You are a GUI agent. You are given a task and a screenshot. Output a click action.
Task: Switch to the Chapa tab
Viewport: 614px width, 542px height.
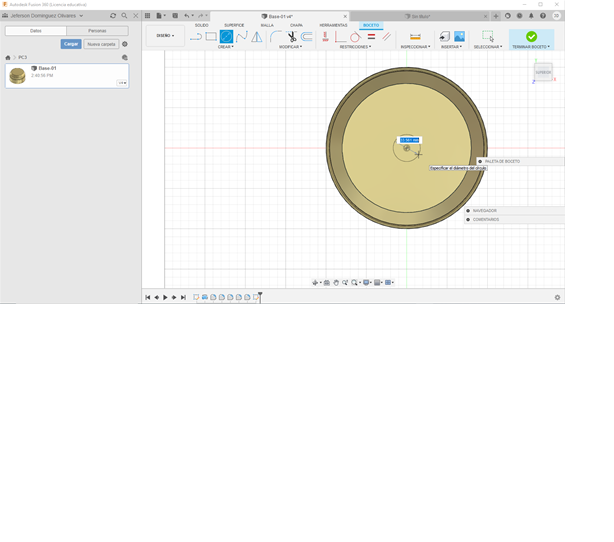296,25
